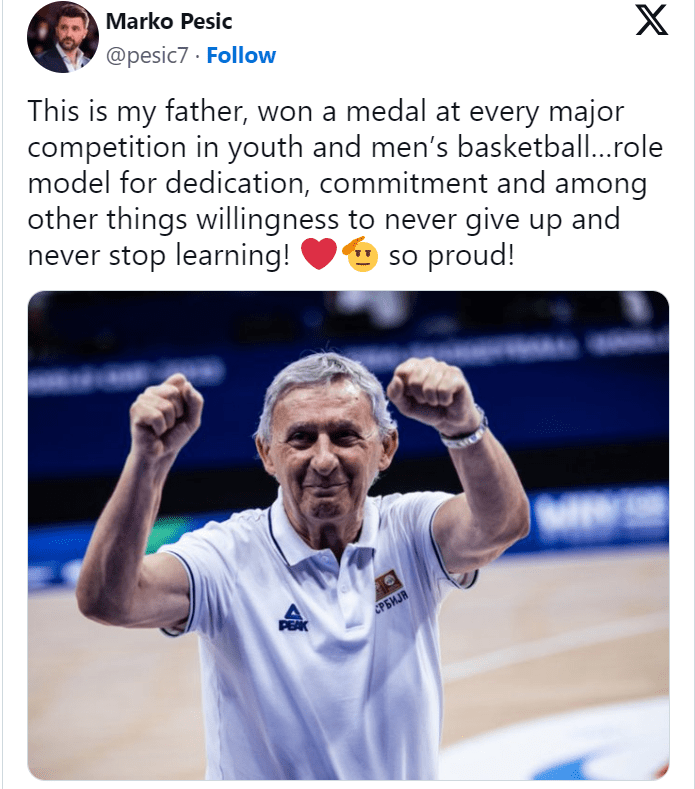
Task: Click the PEAK logo on the shirt
Action: click(x=293, y=617)
